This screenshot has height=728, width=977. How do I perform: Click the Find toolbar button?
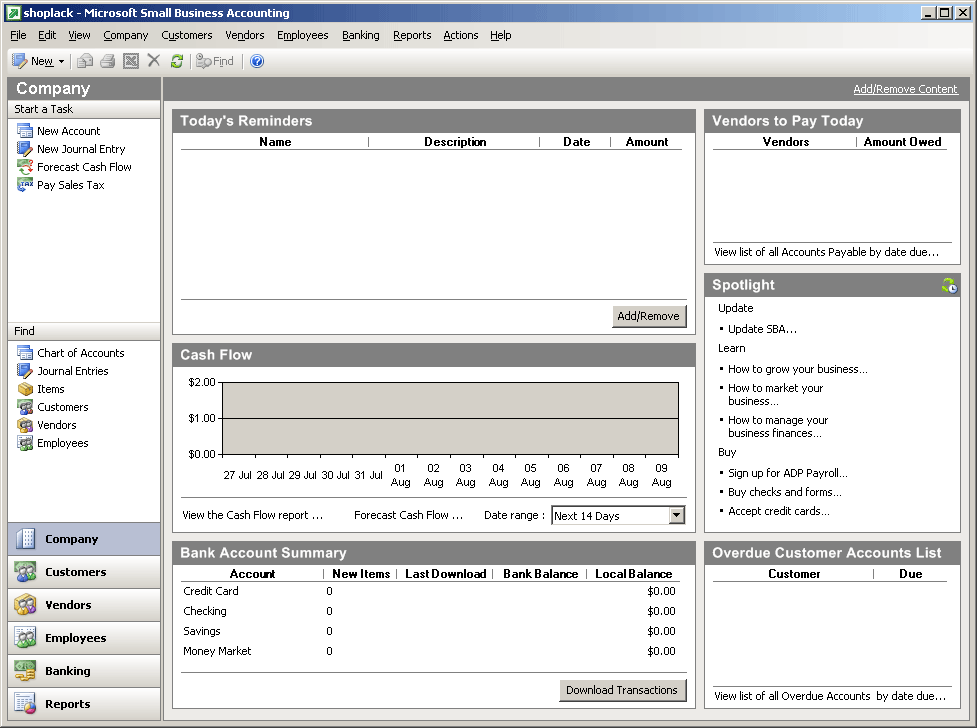pos(215,61)
